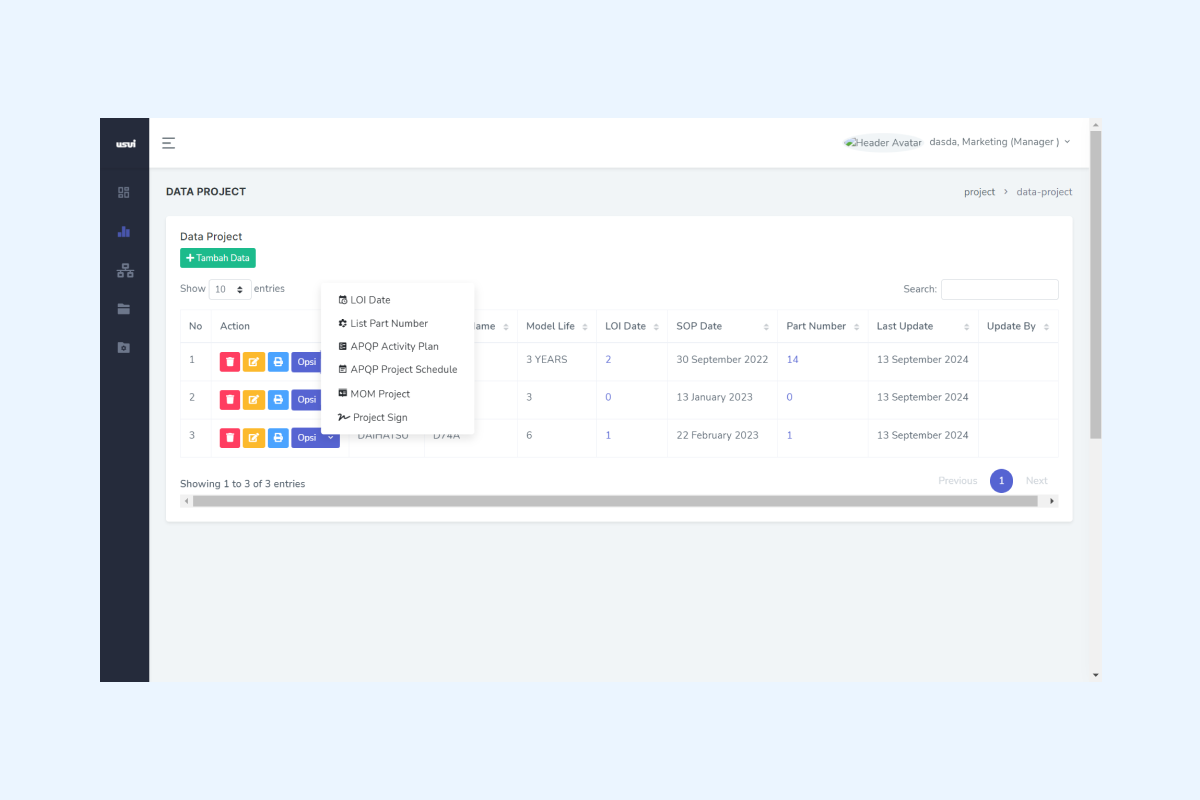Delete project row 3 with trash icon
Viewport: 1200px width, 800px height.
click(x=230, y=437)
